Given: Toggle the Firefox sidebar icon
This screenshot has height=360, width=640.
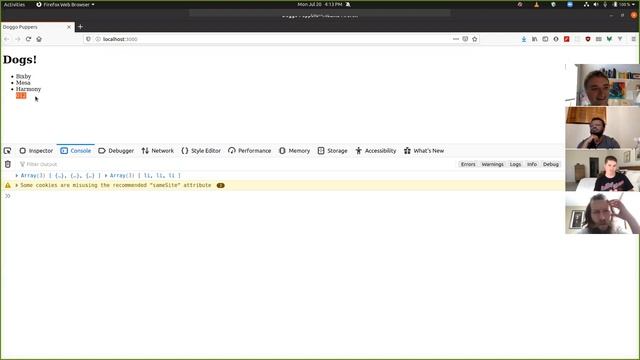Looking at the screenshot, I should pos(545,39).
